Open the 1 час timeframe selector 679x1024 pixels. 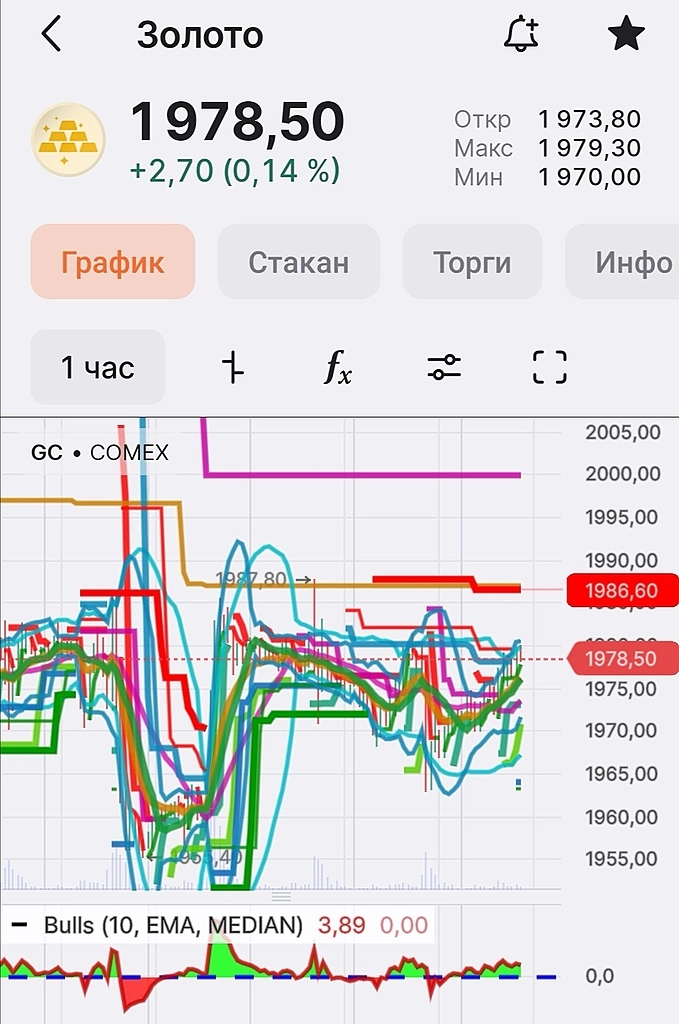click(98, 367)
